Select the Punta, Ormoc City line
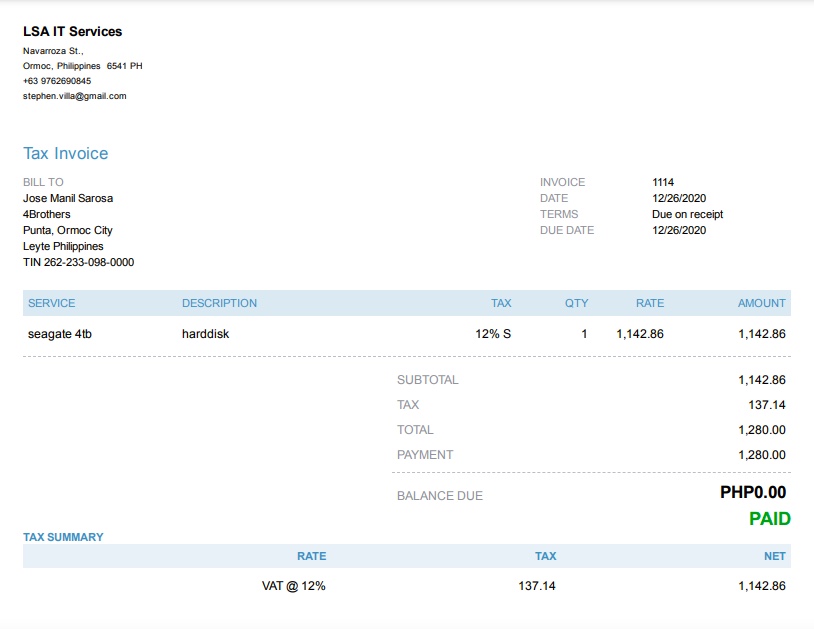The width and height of the screenshot is (814, 629). pyautogui.click(x=67, y=230)
